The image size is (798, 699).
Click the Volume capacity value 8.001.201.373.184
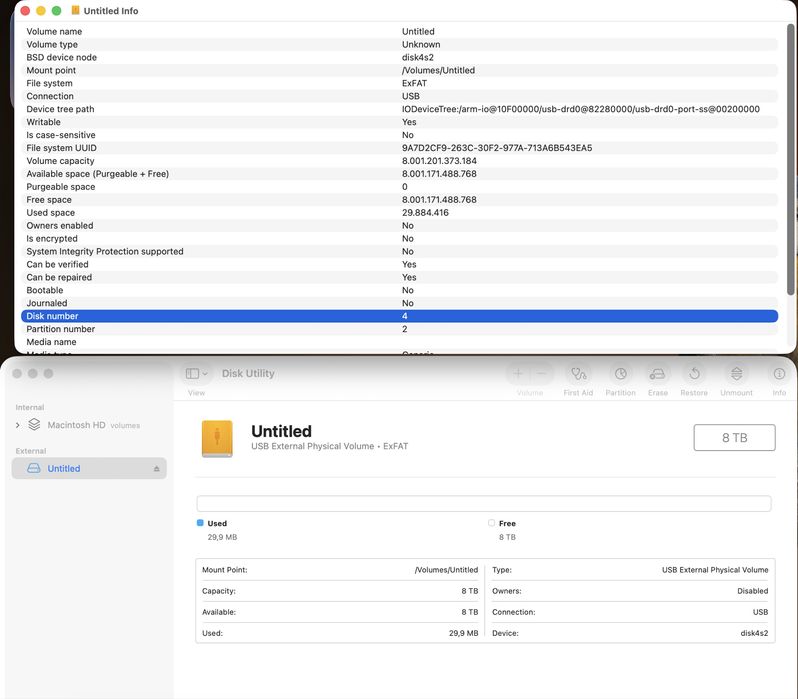439,161
